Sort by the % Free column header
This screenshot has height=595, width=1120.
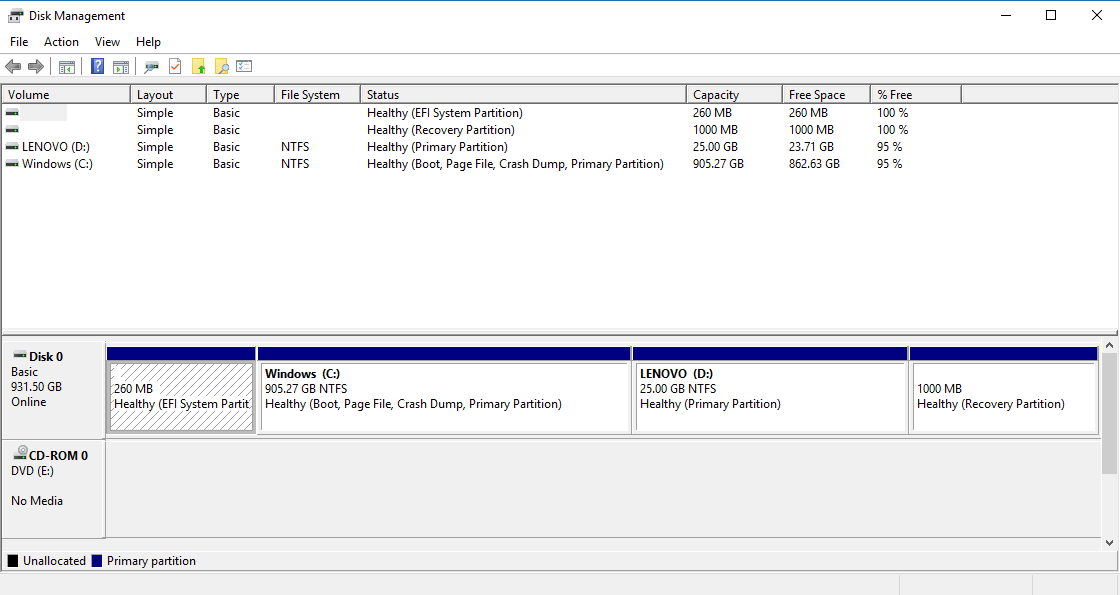point(916,94)
